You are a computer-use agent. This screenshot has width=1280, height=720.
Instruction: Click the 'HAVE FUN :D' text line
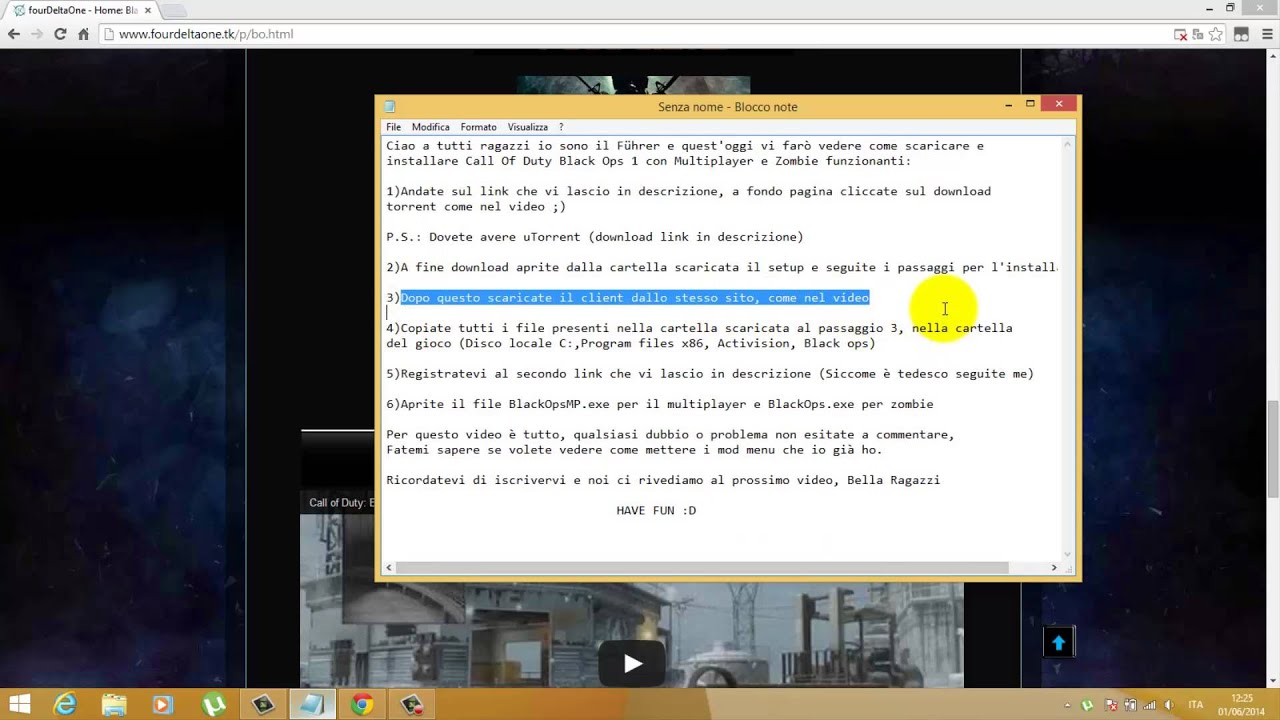coord(656,510)
